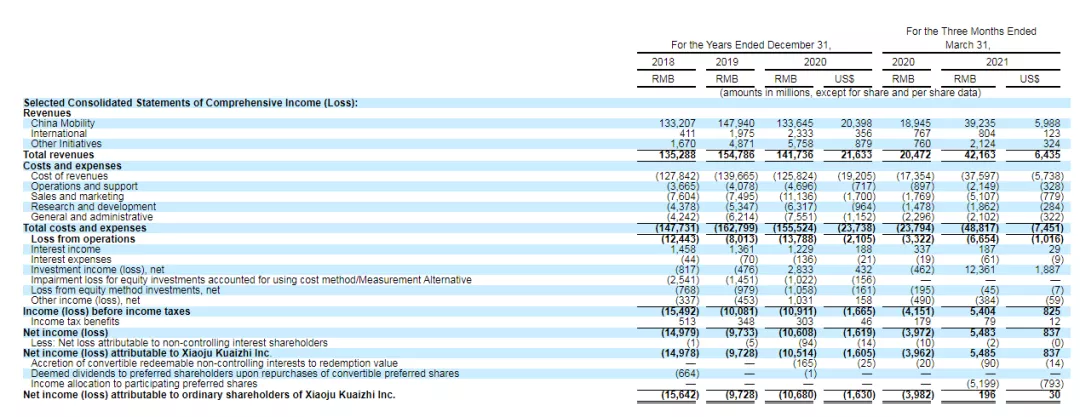Click the Other Initiatives row label
Viewport: 1080px width, 417px height.
66,144
